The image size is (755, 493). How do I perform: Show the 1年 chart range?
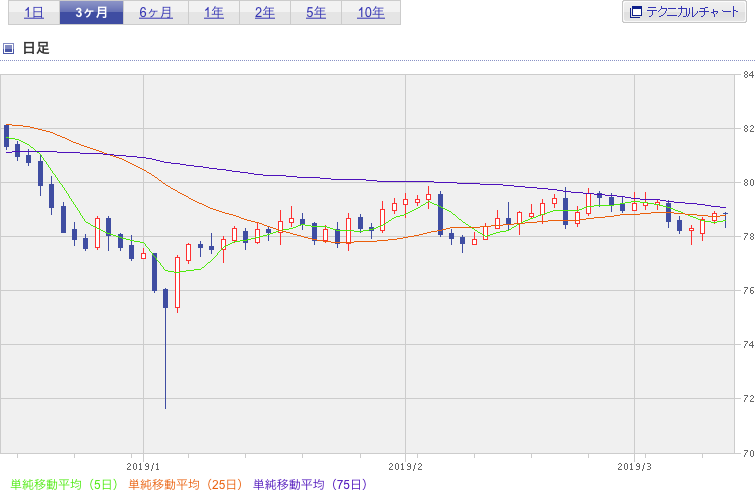point(214,13)
